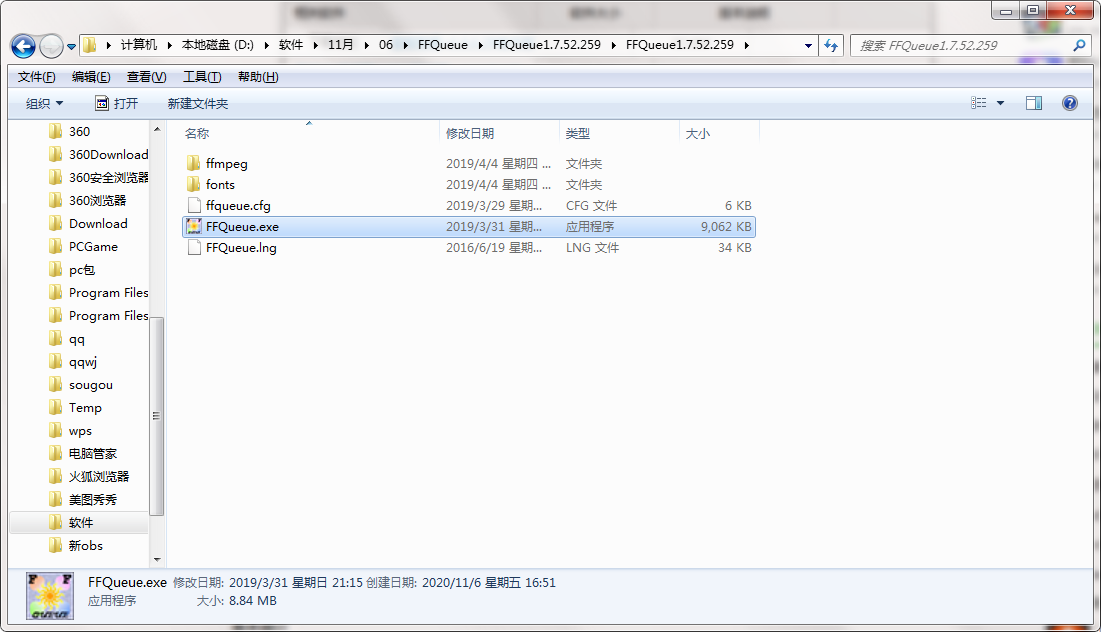
Task: Select the ffmpeg folder icon
Action: pyautogui.click(x=194, y=164)
